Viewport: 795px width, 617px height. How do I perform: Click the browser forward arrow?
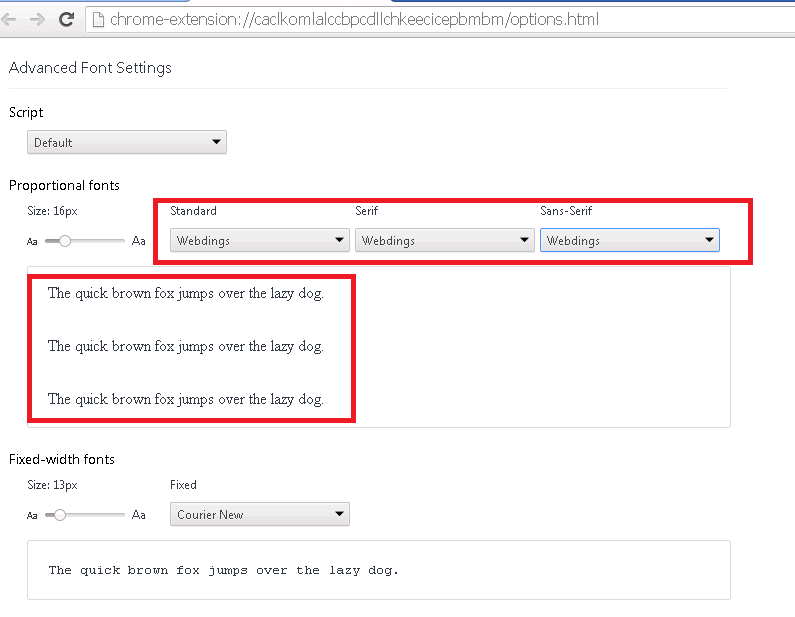(x=37, y=20)
